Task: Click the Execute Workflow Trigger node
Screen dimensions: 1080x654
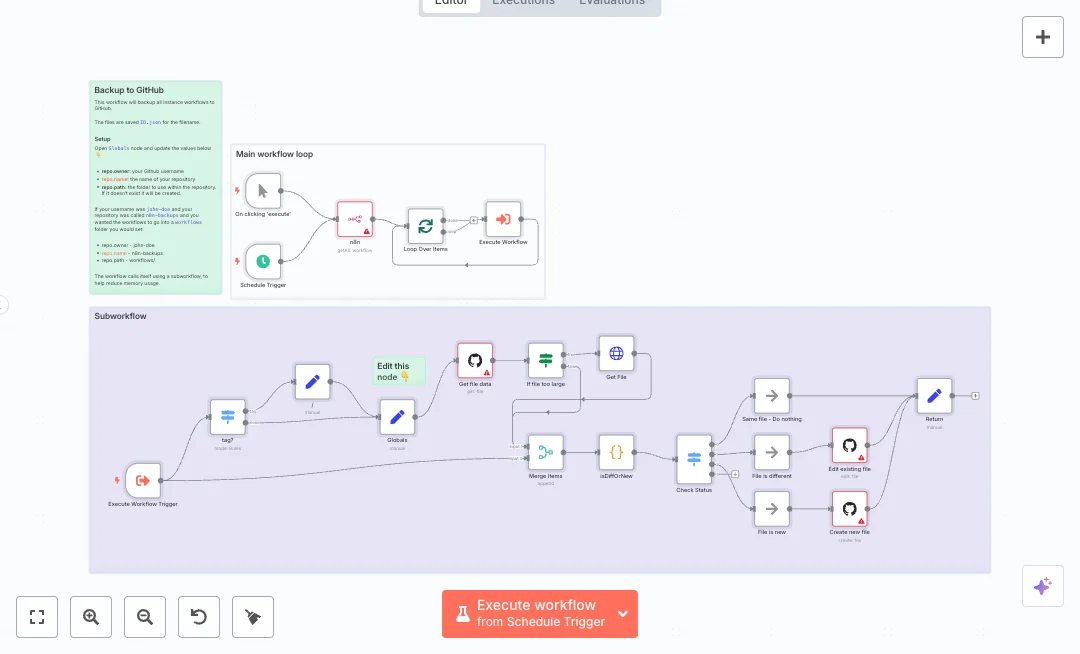Action: click(143, 481)
